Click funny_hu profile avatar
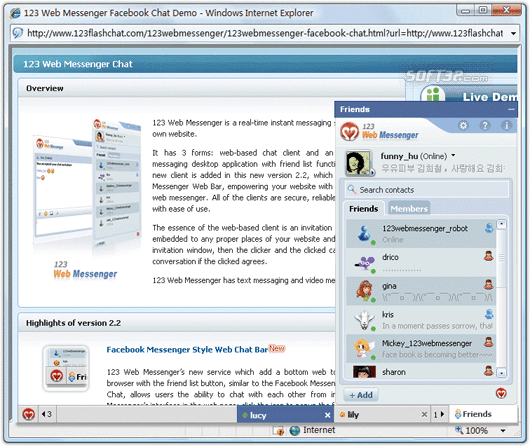Screen dimensions: 530x447 tap(359, 163)
